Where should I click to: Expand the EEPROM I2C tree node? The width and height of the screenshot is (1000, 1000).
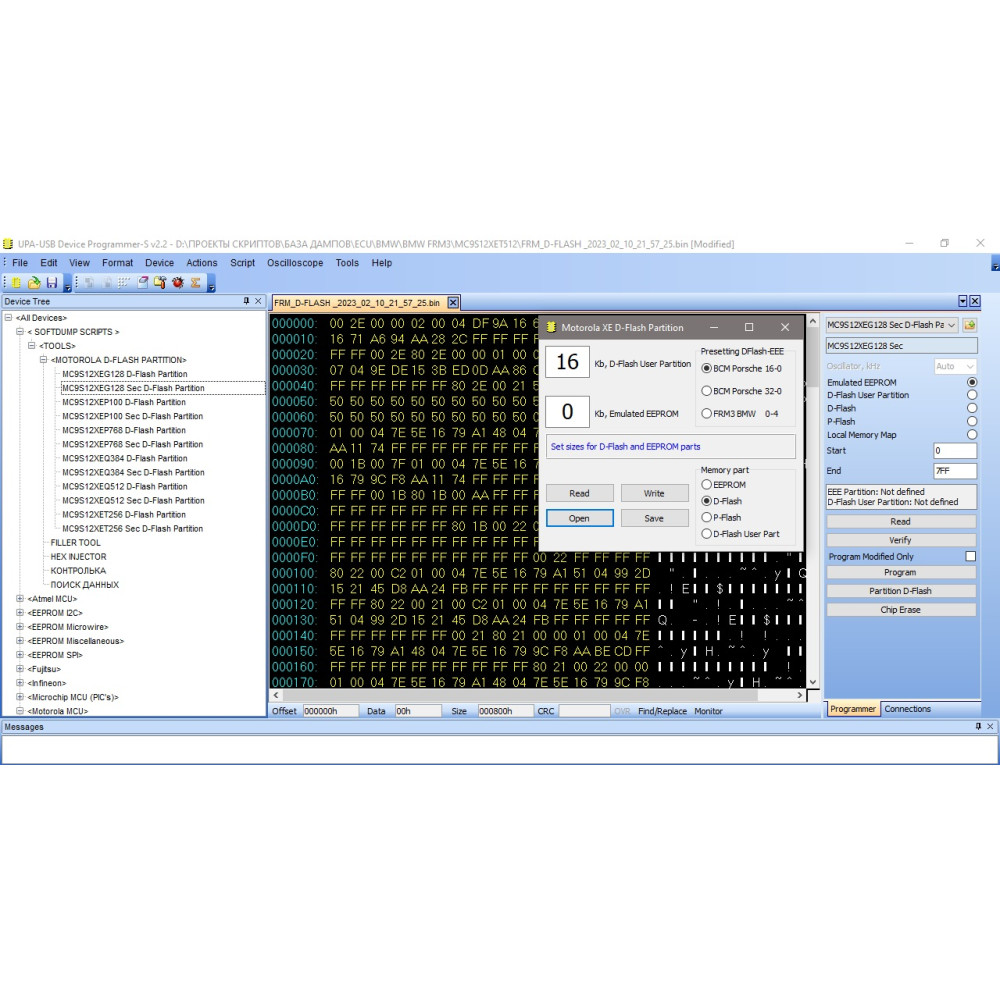20,613
